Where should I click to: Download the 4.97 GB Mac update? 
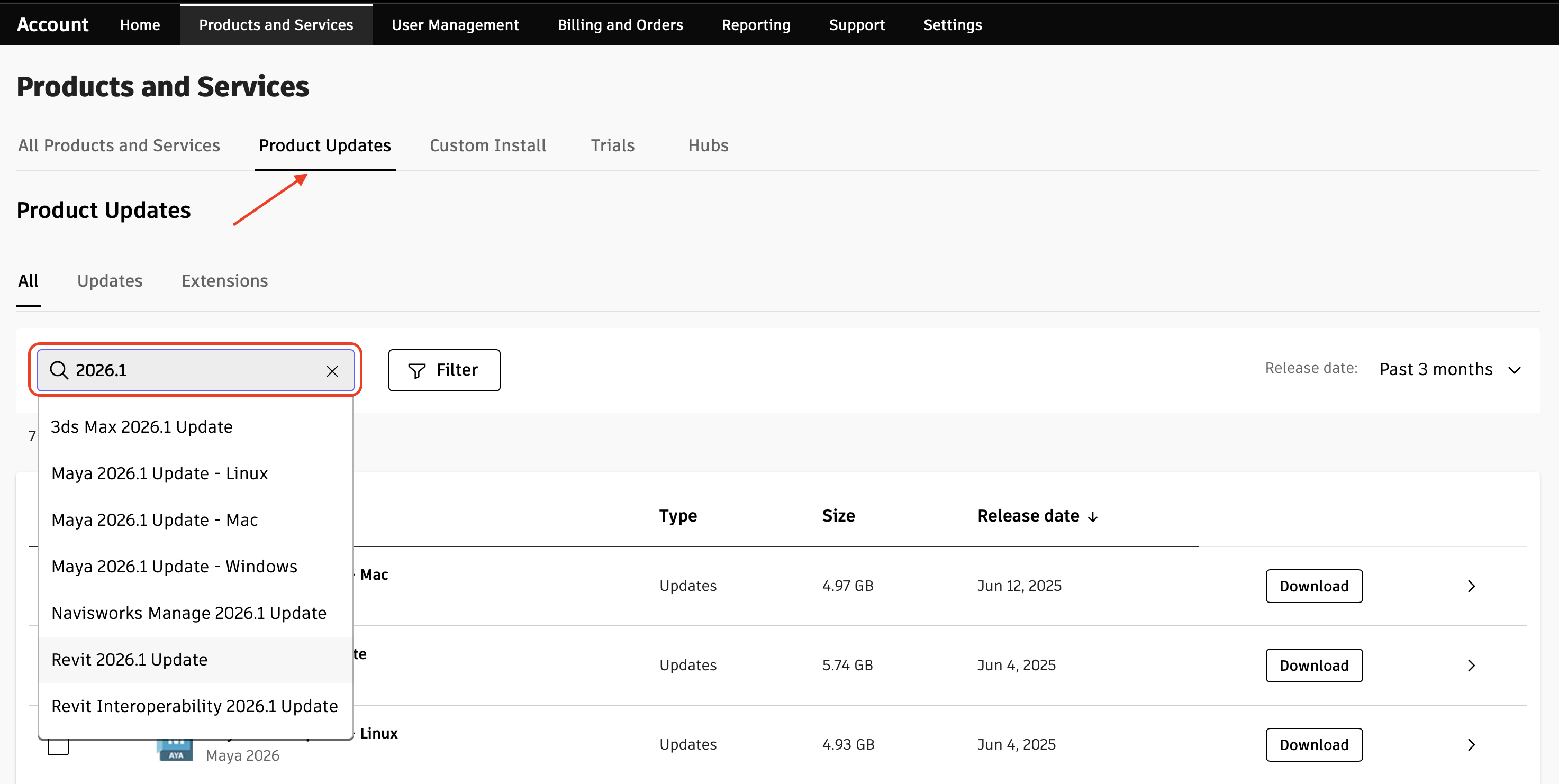coord(1314,586)
